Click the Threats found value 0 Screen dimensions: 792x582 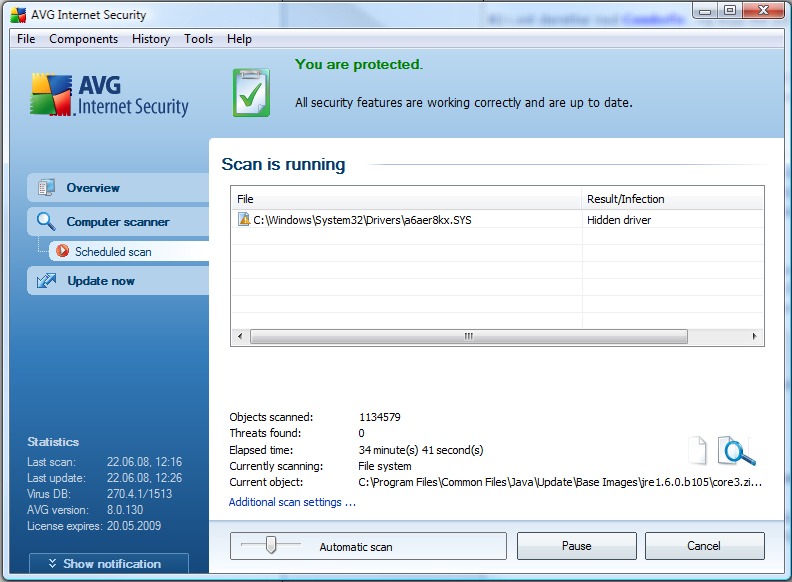pyautogui.click(x=361, y=433)
